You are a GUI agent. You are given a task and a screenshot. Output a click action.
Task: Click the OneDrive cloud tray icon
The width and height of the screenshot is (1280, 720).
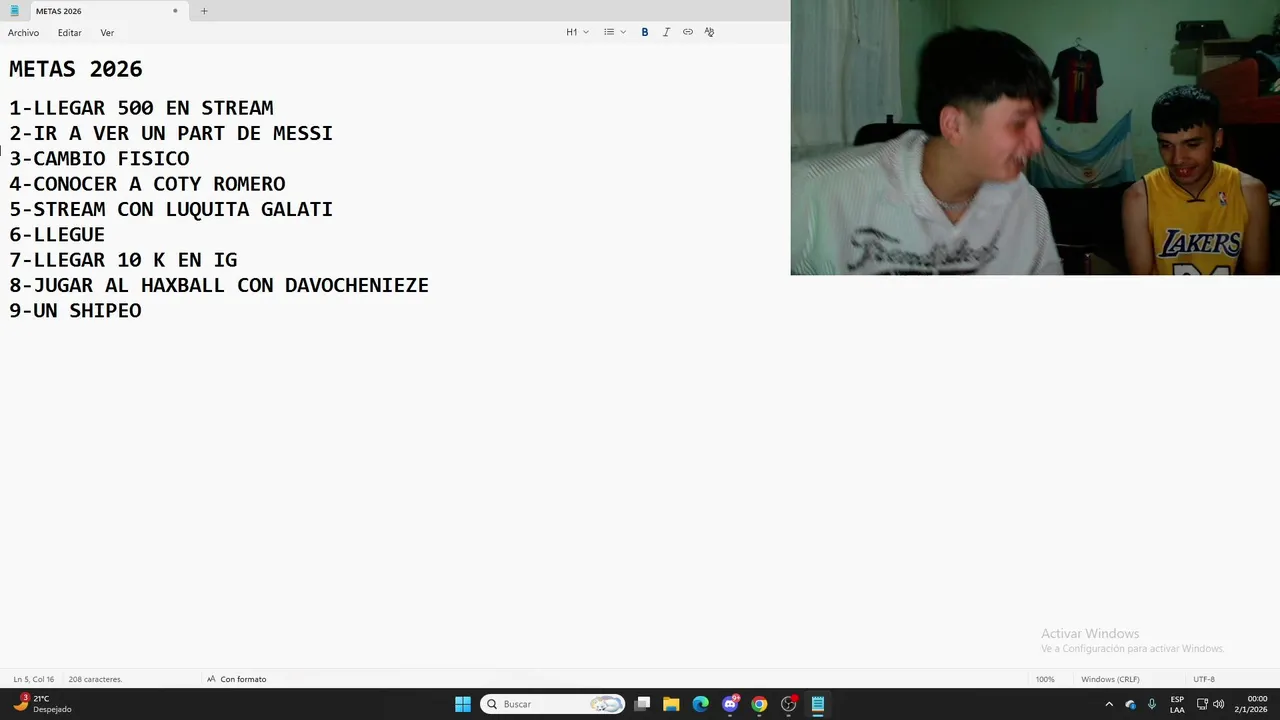click(x=1131, y=704)
